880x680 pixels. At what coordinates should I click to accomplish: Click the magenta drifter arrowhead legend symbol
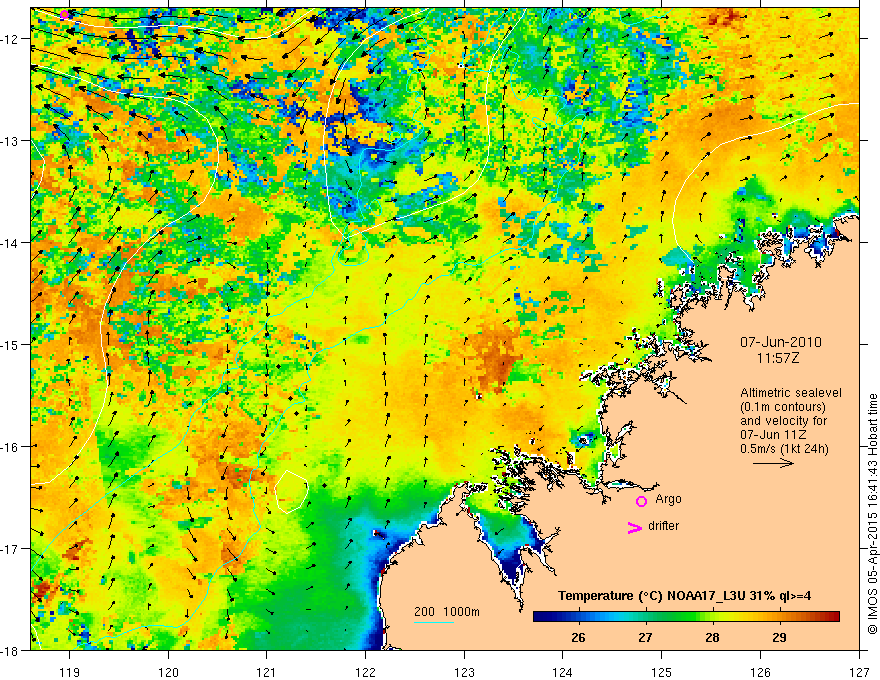point(635,528)
